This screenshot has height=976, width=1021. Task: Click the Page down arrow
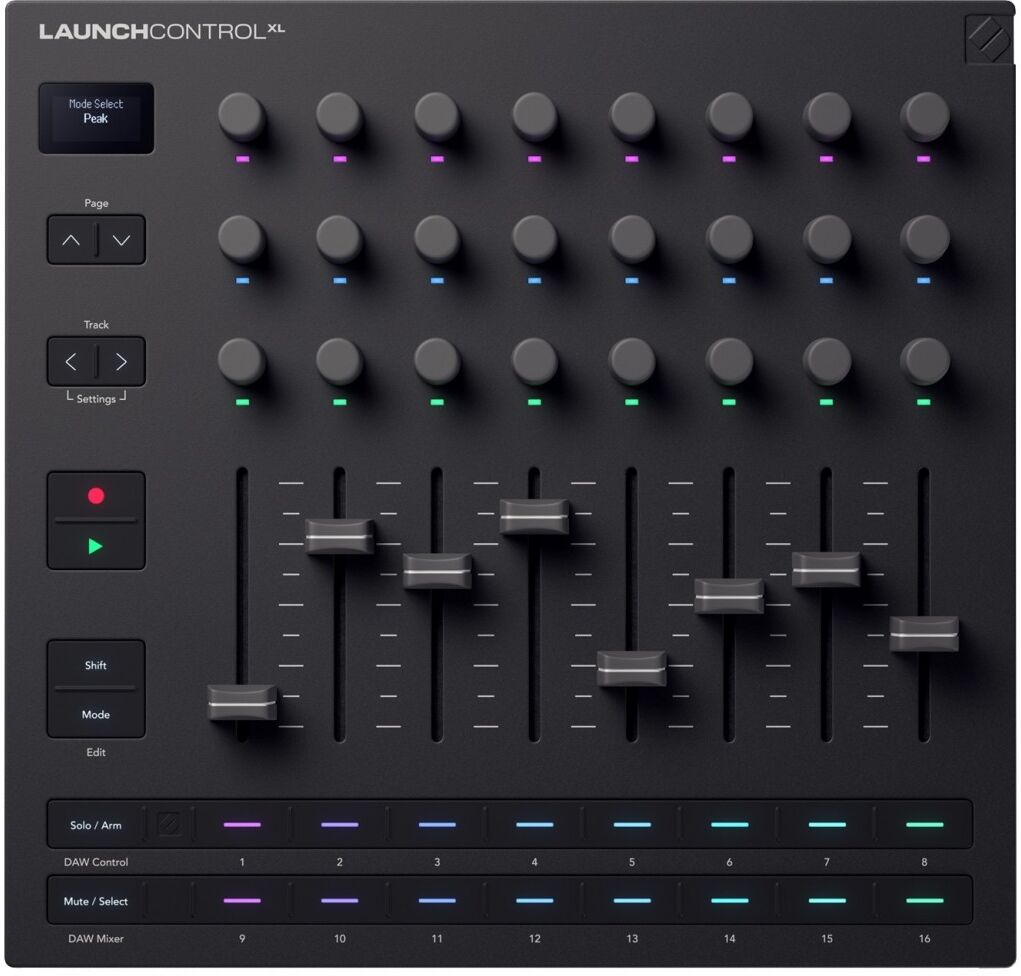pyautogui.click(x=121, y=240)
